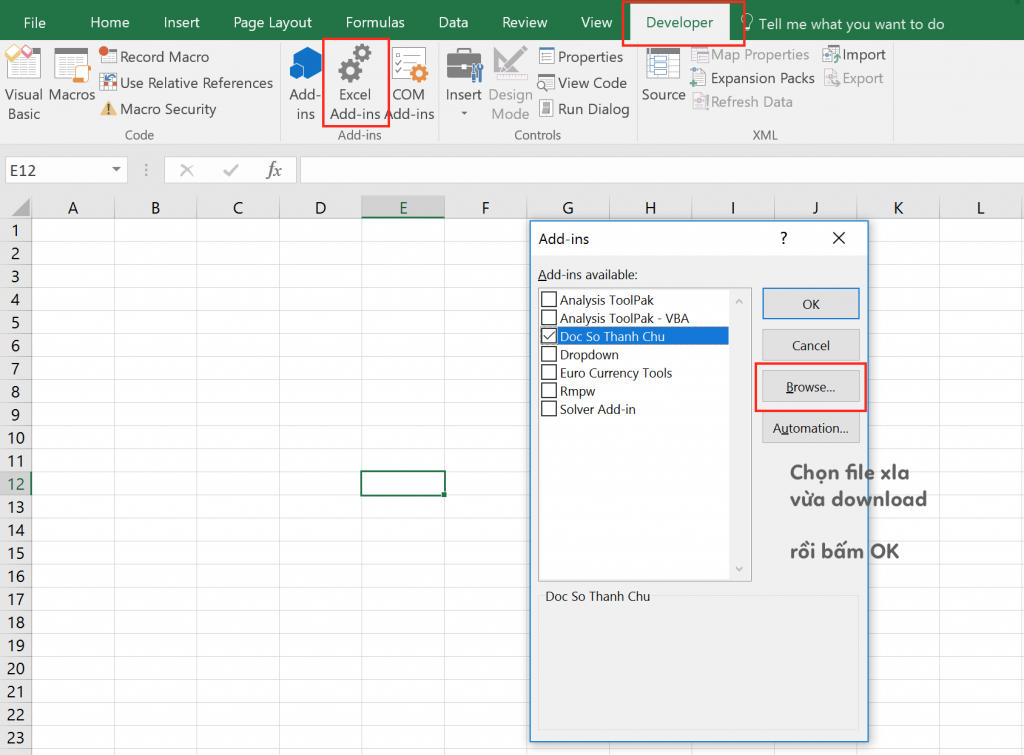
Task: Check Analysis ToolPak - VBA checkbox
Action: click(549, 318)
